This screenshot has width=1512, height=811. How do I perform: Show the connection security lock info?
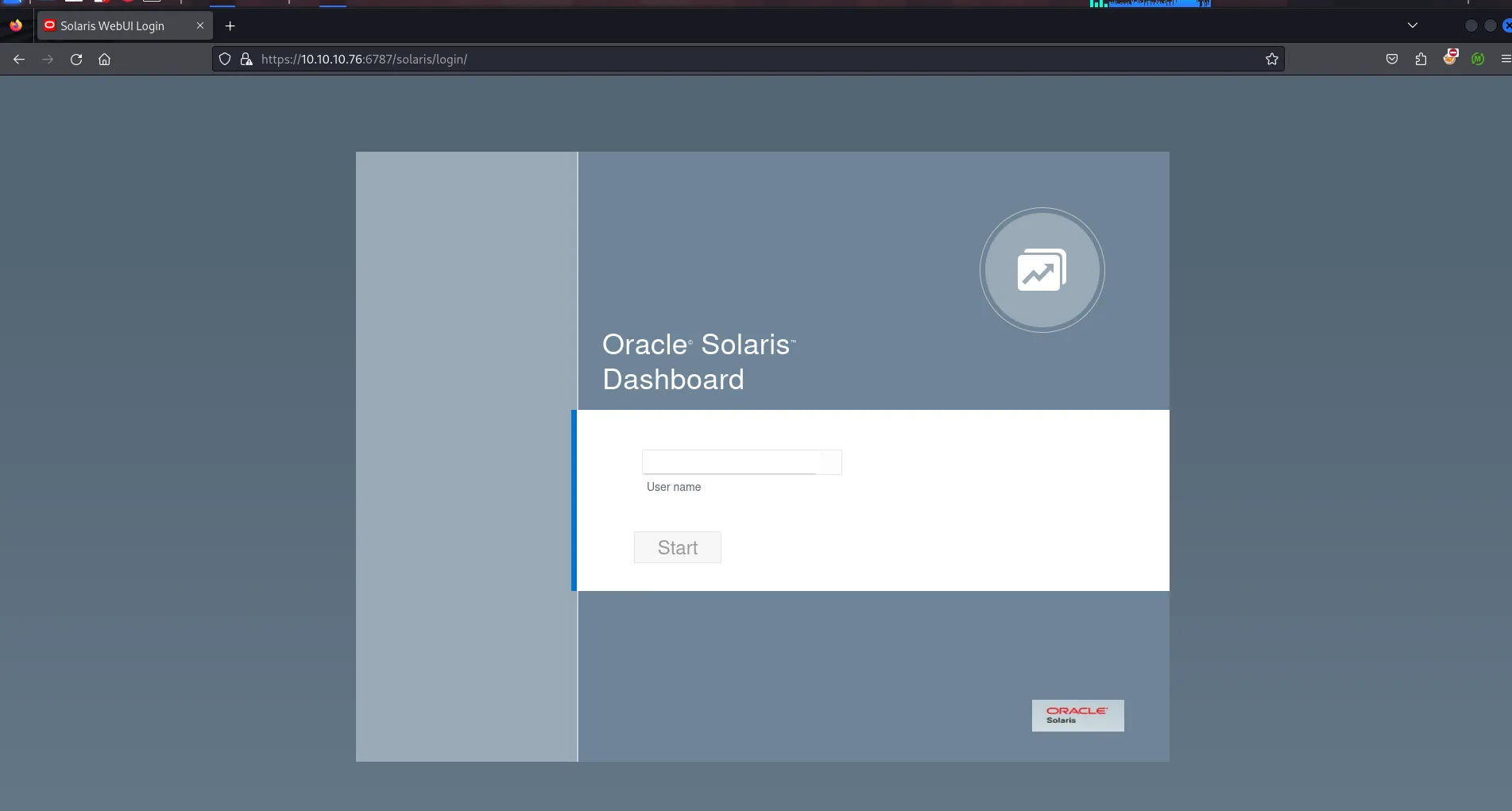(x=246, y=60)
